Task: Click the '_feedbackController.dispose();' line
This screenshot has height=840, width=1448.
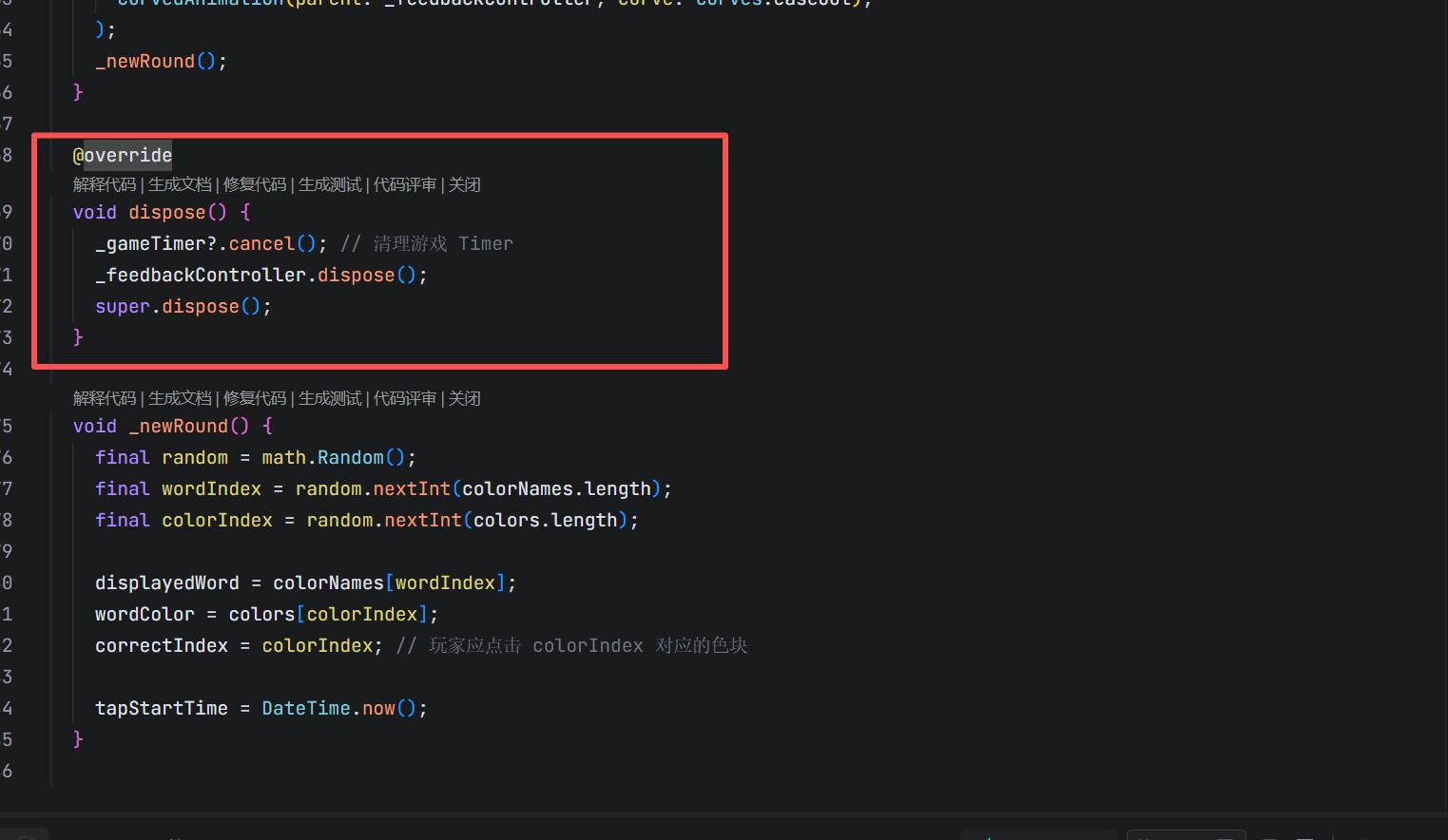Action: point(261,275)
